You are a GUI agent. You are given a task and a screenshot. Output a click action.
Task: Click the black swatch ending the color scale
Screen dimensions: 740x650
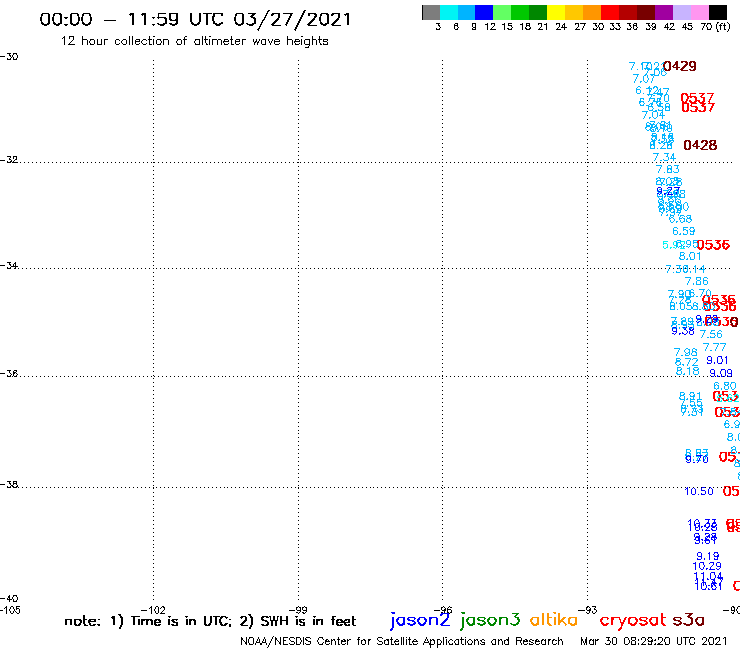tap(717, 12)
